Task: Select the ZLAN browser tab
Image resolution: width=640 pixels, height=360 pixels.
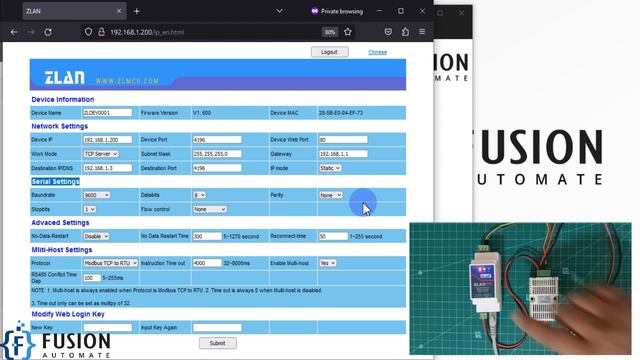Action: (x=74, y=11)
